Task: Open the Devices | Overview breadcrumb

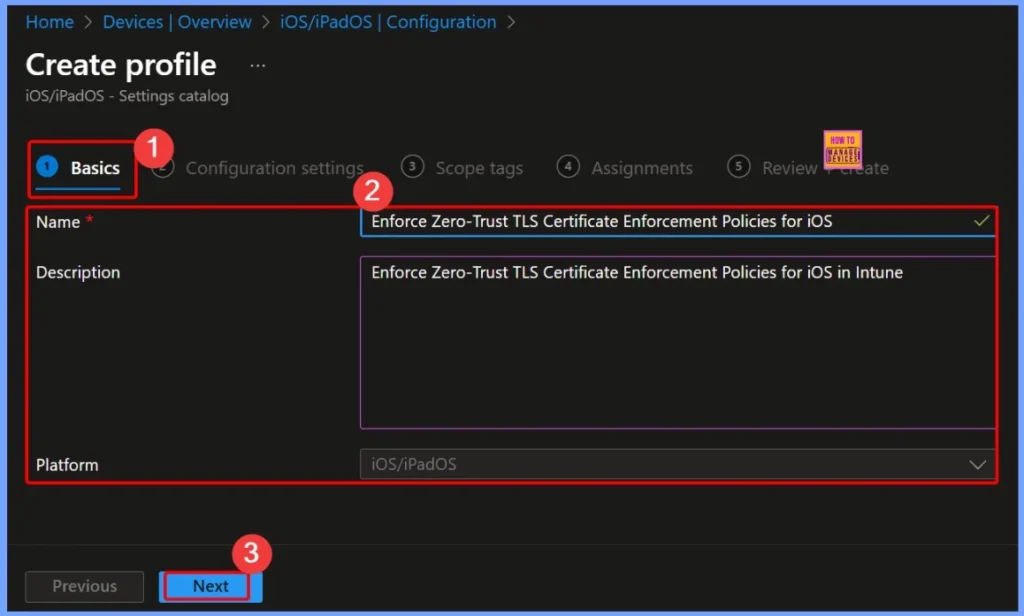Action: tap(177, 21)
